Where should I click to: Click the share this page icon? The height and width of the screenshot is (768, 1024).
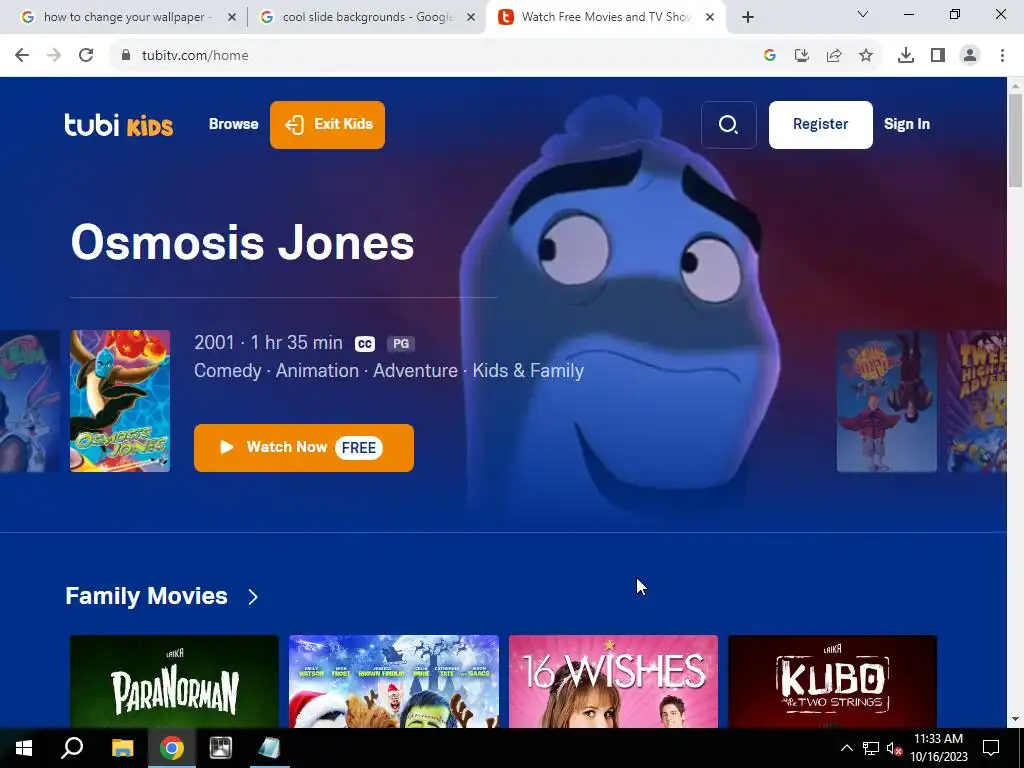click(834, 56)
